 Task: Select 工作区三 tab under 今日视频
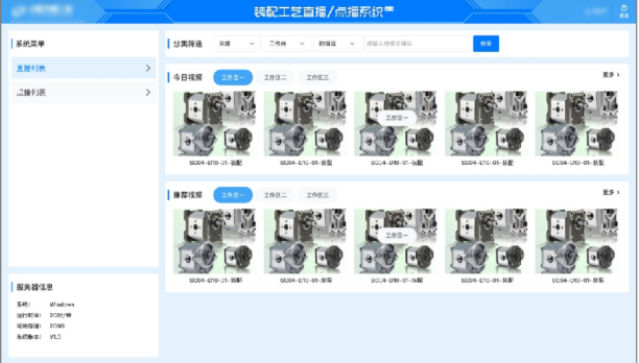tap(317, 77)
